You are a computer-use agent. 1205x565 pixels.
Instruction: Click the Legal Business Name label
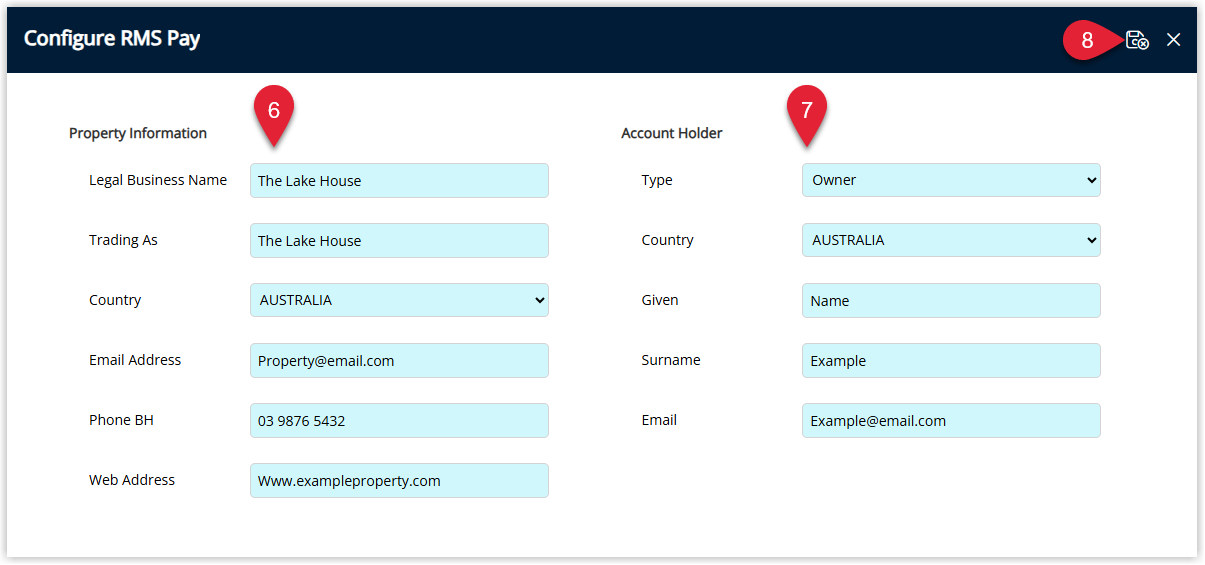(158, 180)
